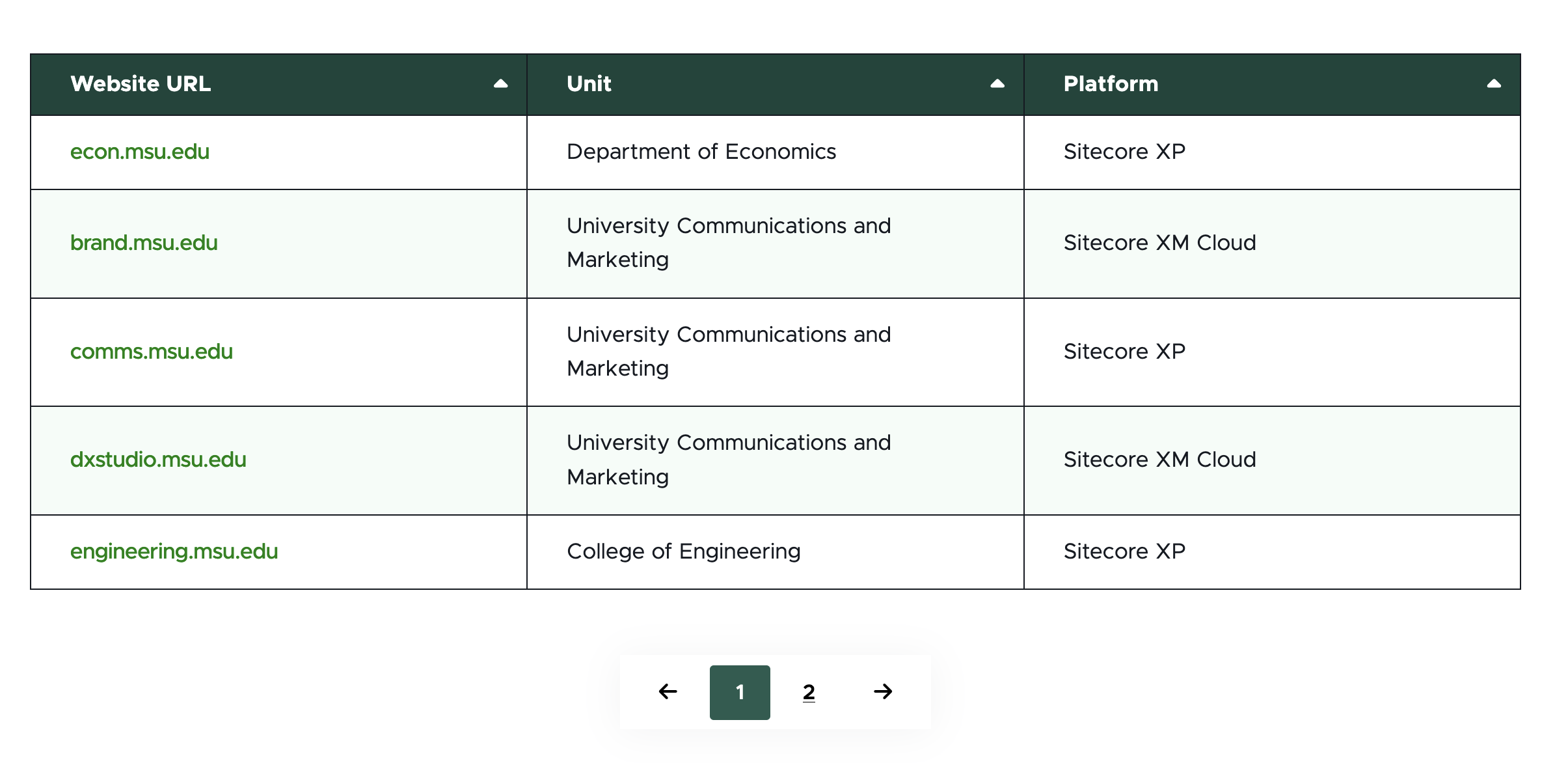Select the Sitecore XP cell in the econ.msu.edu row
The width and height of the screenshot is (1568, 763).
(1272, 152)
